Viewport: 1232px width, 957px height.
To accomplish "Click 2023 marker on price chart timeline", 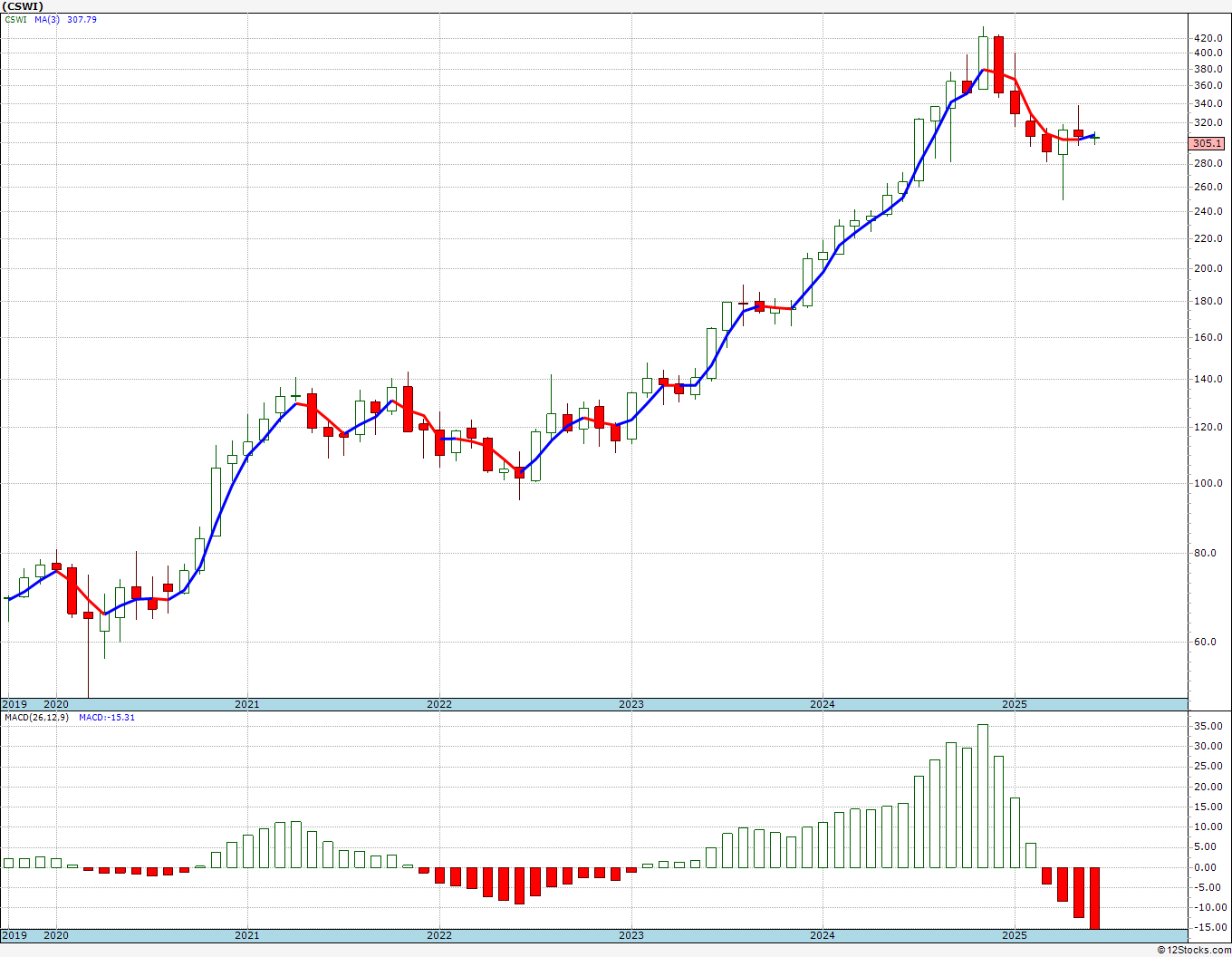I will point(631,704).
